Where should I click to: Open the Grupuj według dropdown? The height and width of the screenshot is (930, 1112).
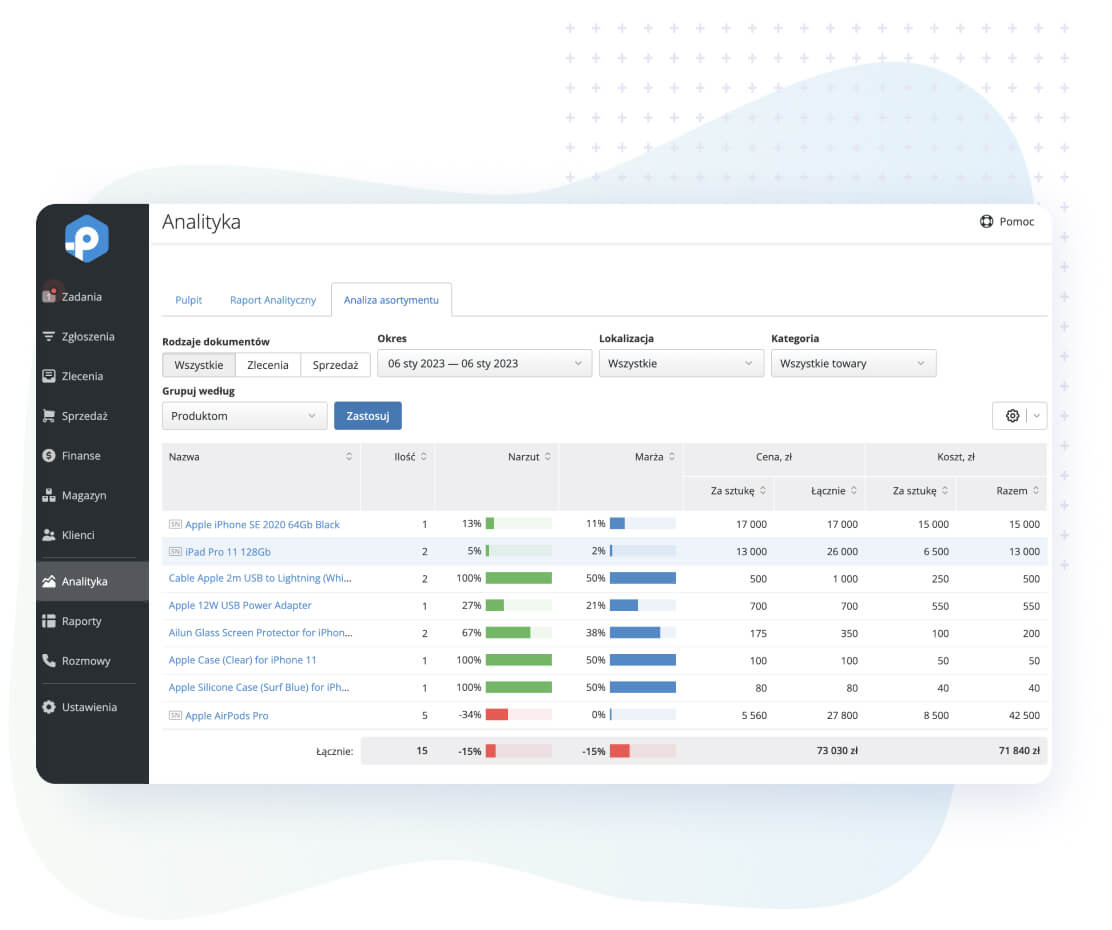point(244,415)
